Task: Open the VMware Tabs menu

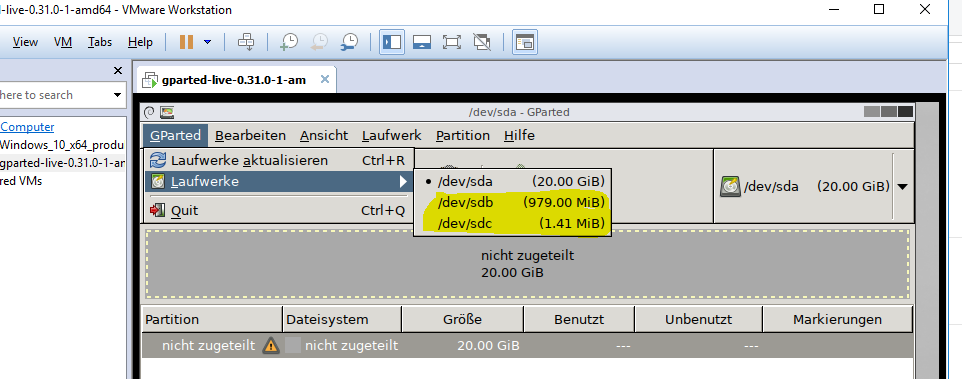Action: coord(99,42)
